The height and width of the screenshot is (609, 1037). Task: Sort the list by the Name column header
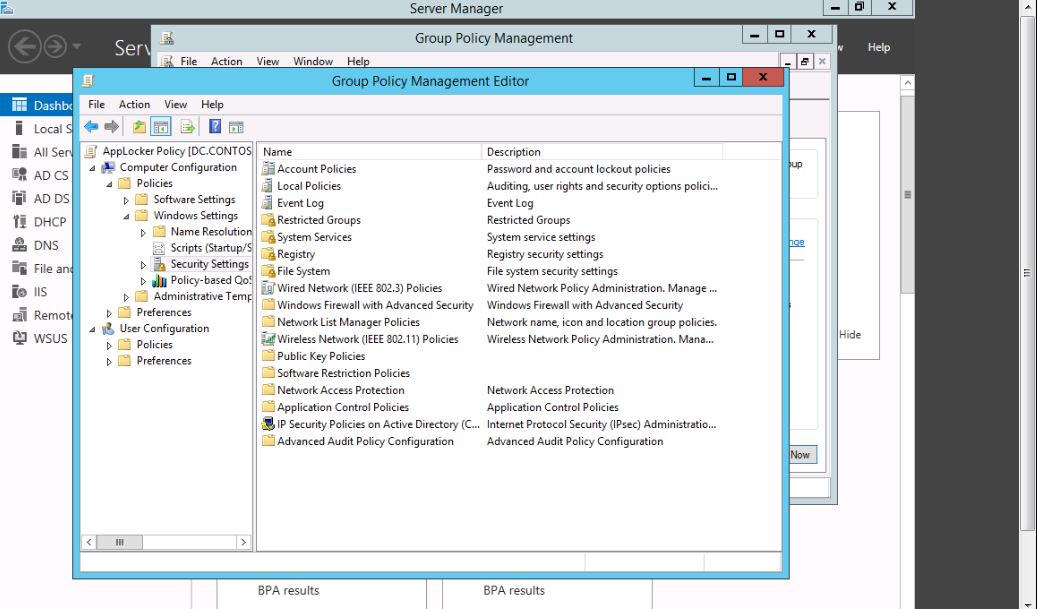pyautogui.click(x=369, y=151)
